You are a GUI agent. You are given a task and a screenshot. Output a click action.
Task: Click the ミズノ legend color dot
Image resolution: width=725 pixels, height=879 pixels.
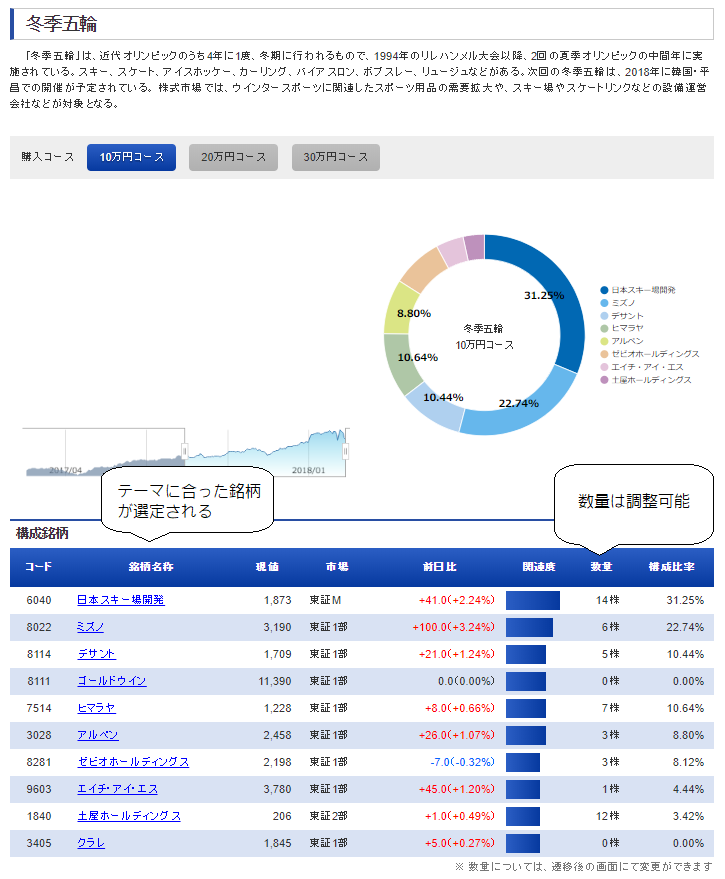pyautogui.click(x=604, y=303)
